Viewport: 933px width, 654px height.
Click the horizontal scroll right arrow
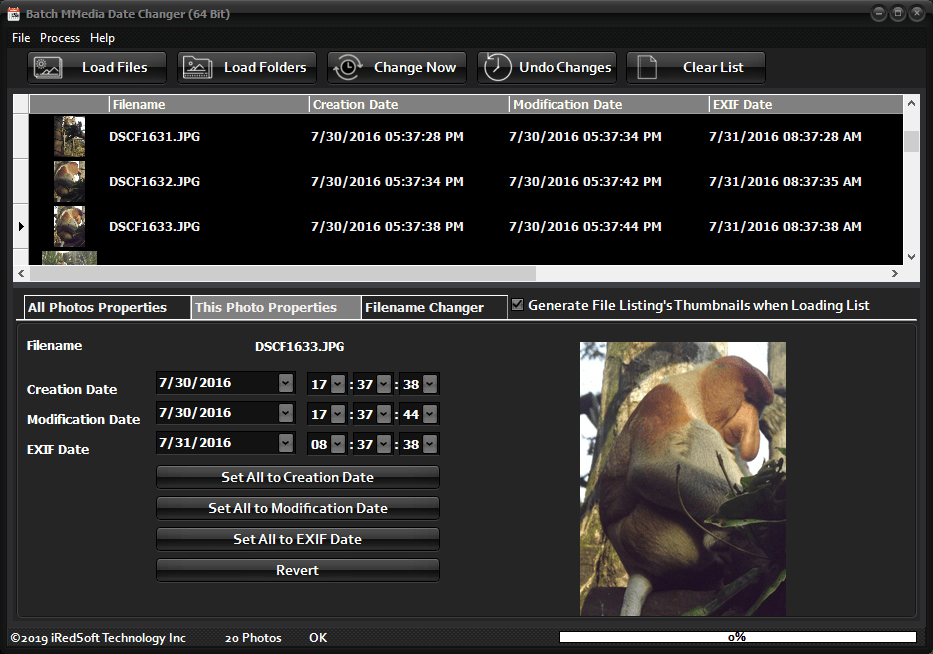(x=894, y=273)
